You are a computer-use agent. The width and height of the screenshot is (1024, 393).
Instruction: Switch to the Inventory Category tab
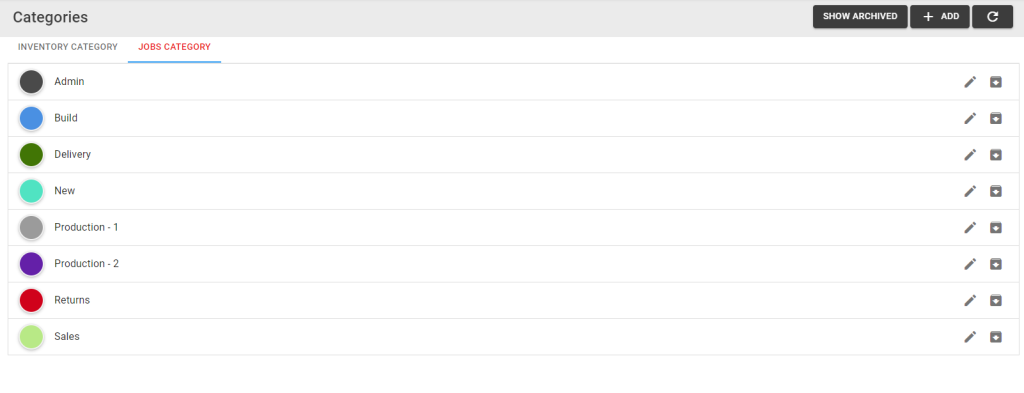[x=68, y=47]
